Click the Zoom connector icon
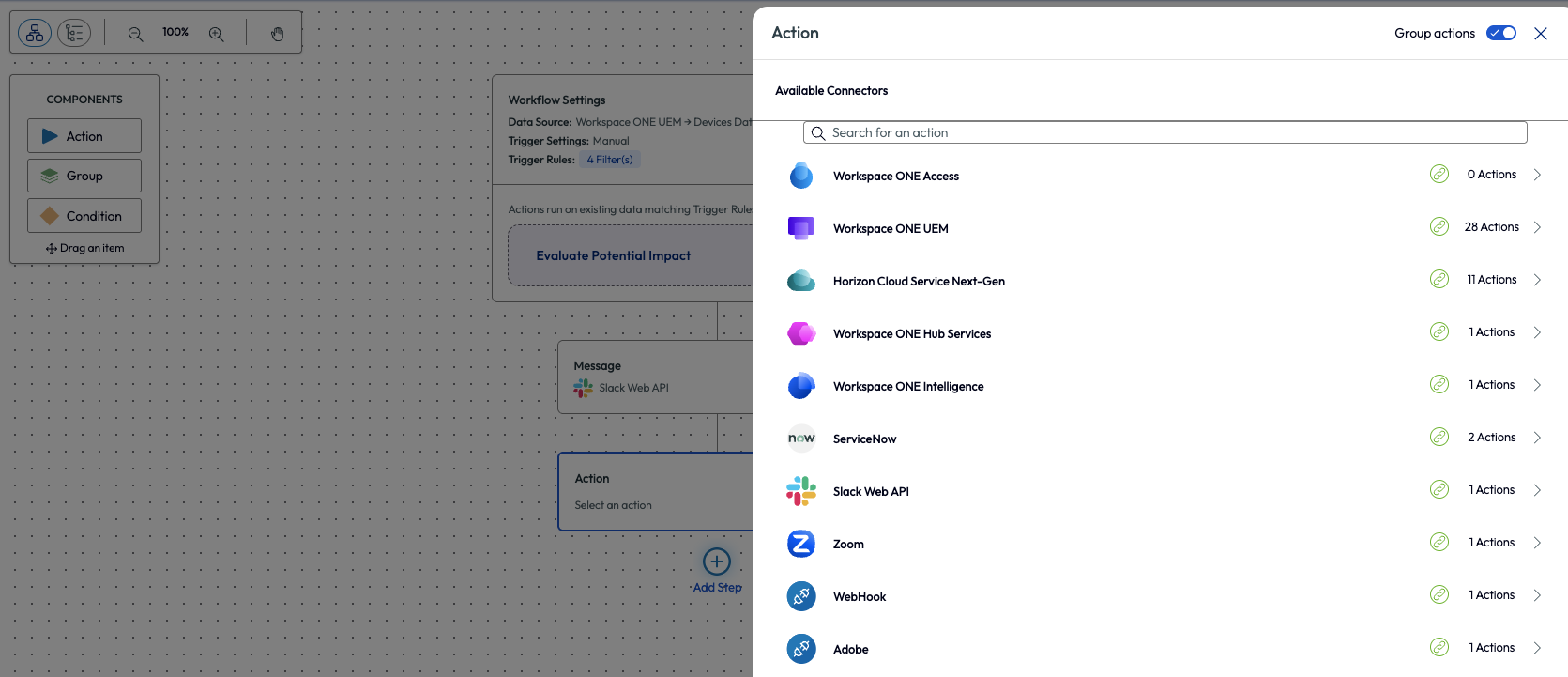The height and width of the screenshot is (677, 1568). 801,544
